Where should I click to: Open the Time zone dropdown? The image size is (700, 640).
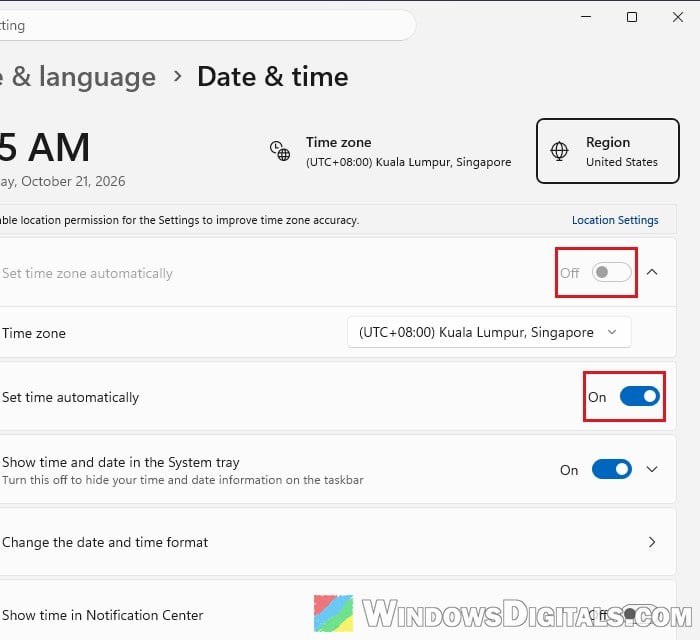(489, 332)
